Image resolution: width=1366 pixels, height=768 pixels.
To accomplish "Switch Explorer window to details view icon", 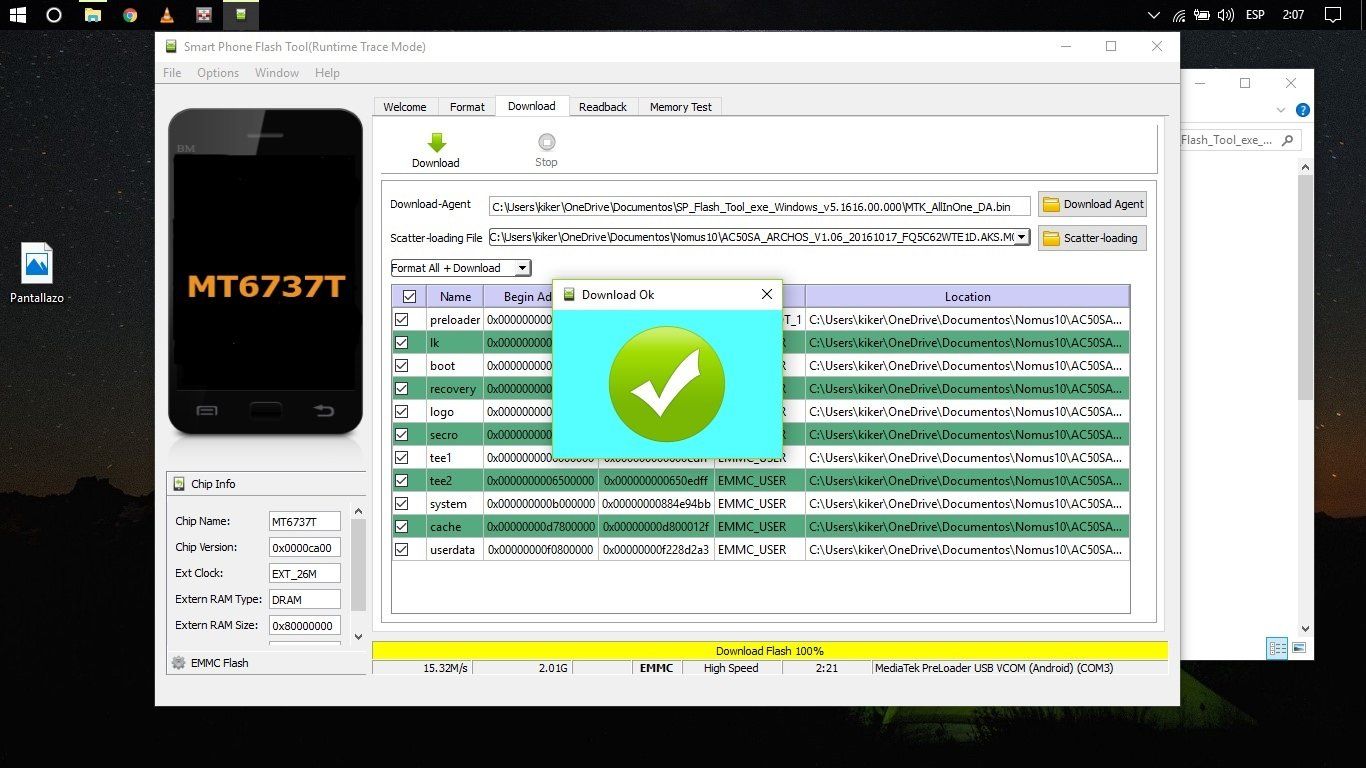I will 1277,648.
